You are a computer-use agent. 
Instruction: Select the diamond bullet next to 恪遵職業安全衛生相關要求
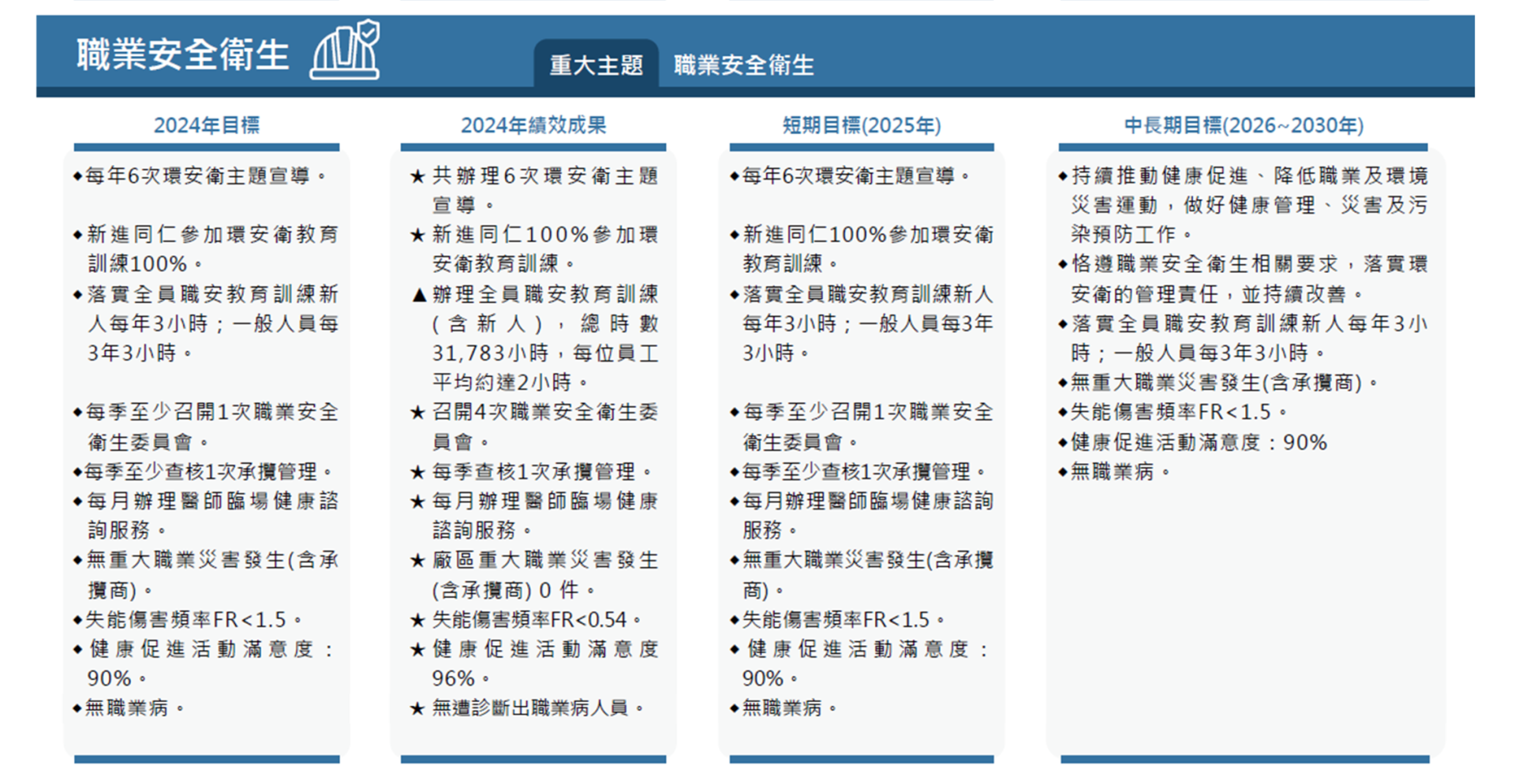[1063, 264]
